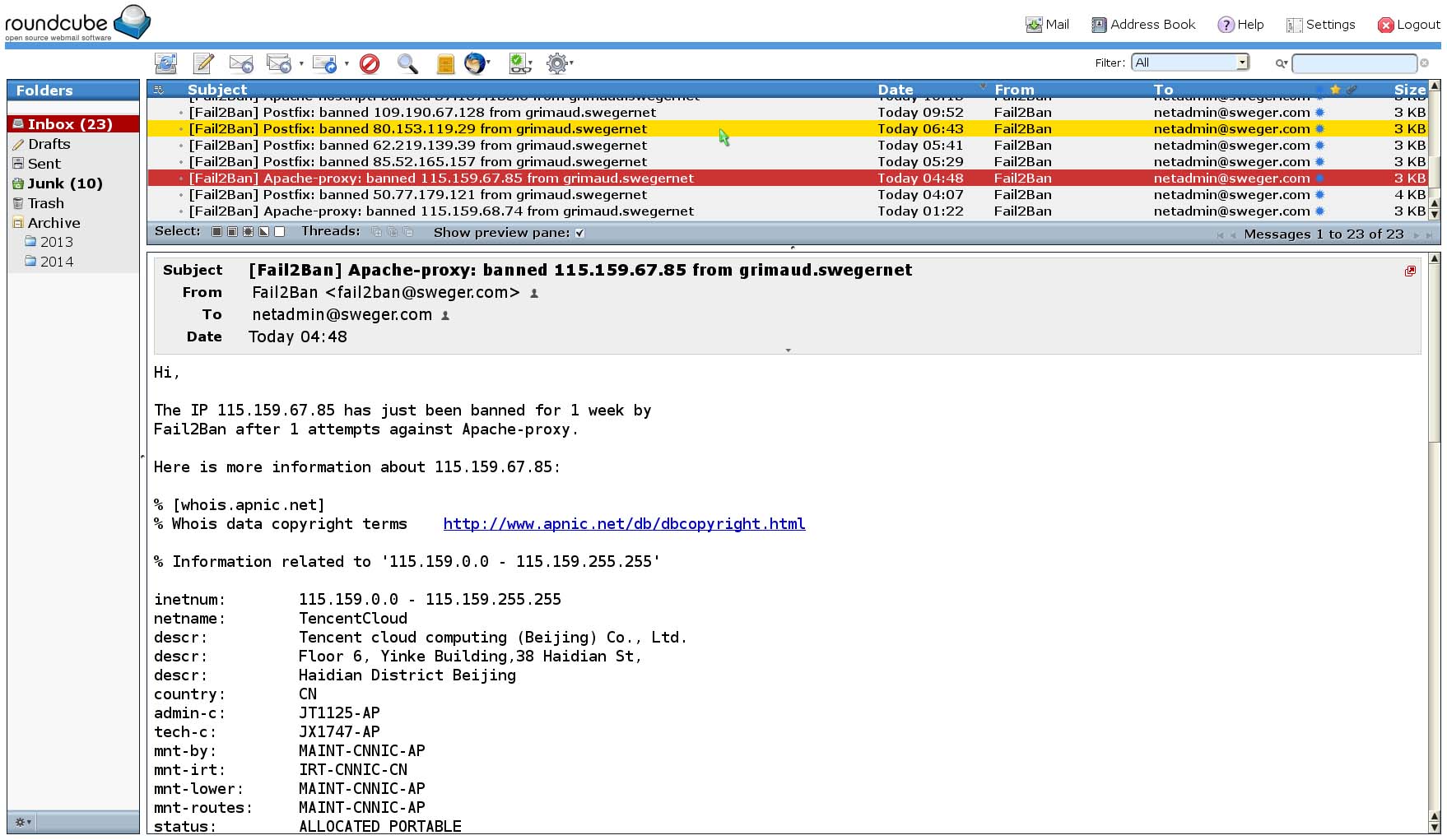Open the Inbox (23) folder
The width and height of the screenshot is (1447, 840).
(73, 124)
